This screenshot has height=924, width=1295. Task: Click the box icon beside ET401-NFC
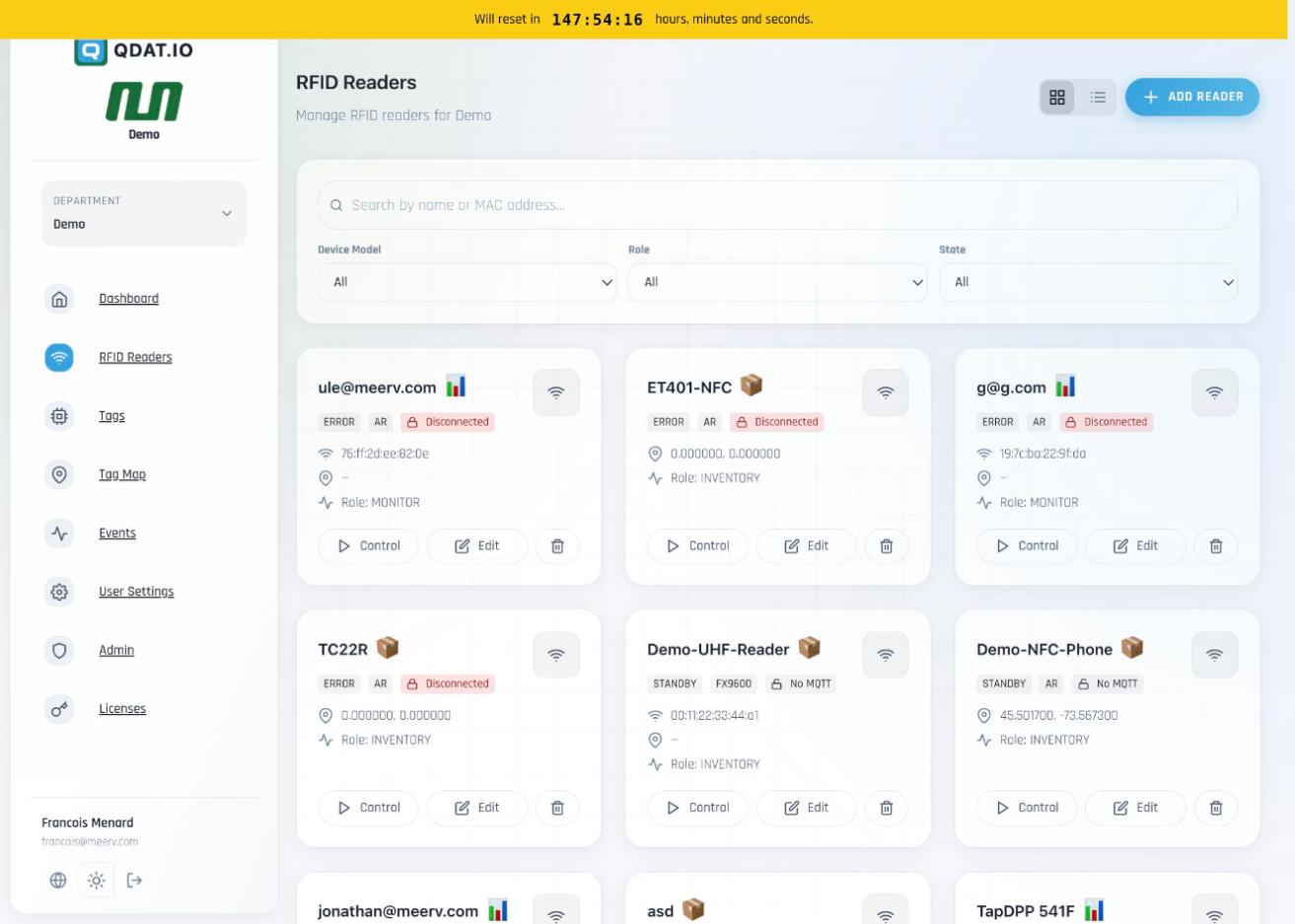coord(752,385)
